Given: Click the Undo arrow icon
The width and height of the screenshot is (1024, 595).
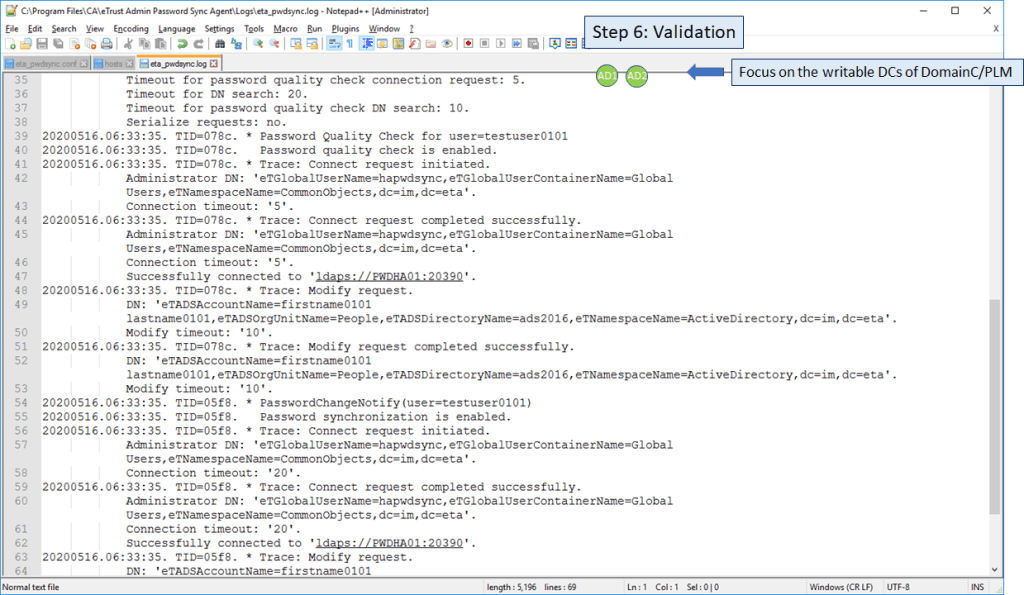Looking at the screenshot, I should tap(182, 44).
